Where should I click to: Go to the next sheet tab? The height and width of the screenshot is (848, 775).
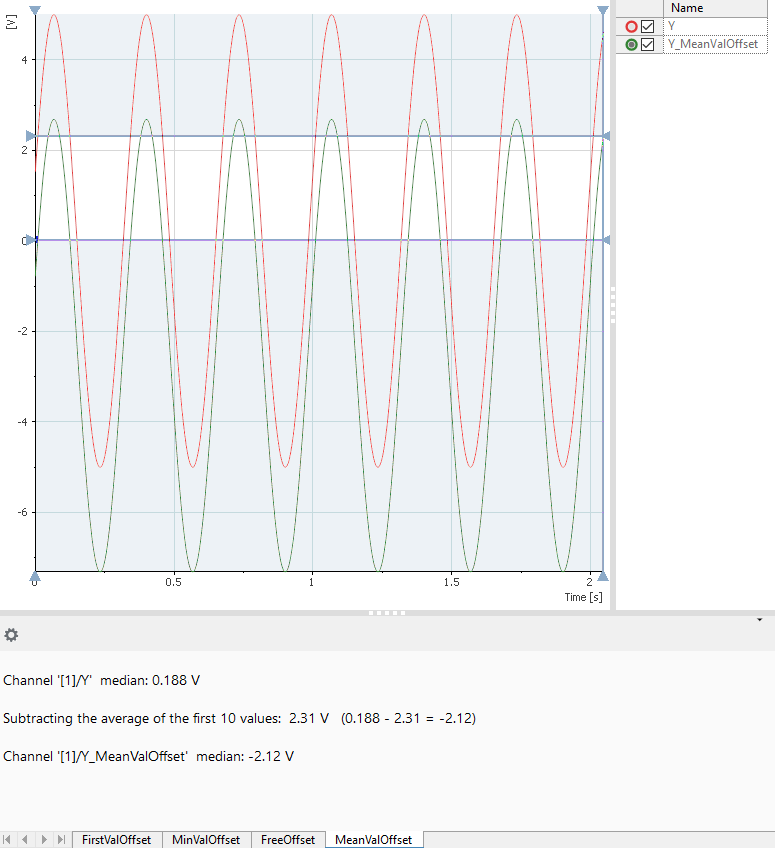click(44, 840)
